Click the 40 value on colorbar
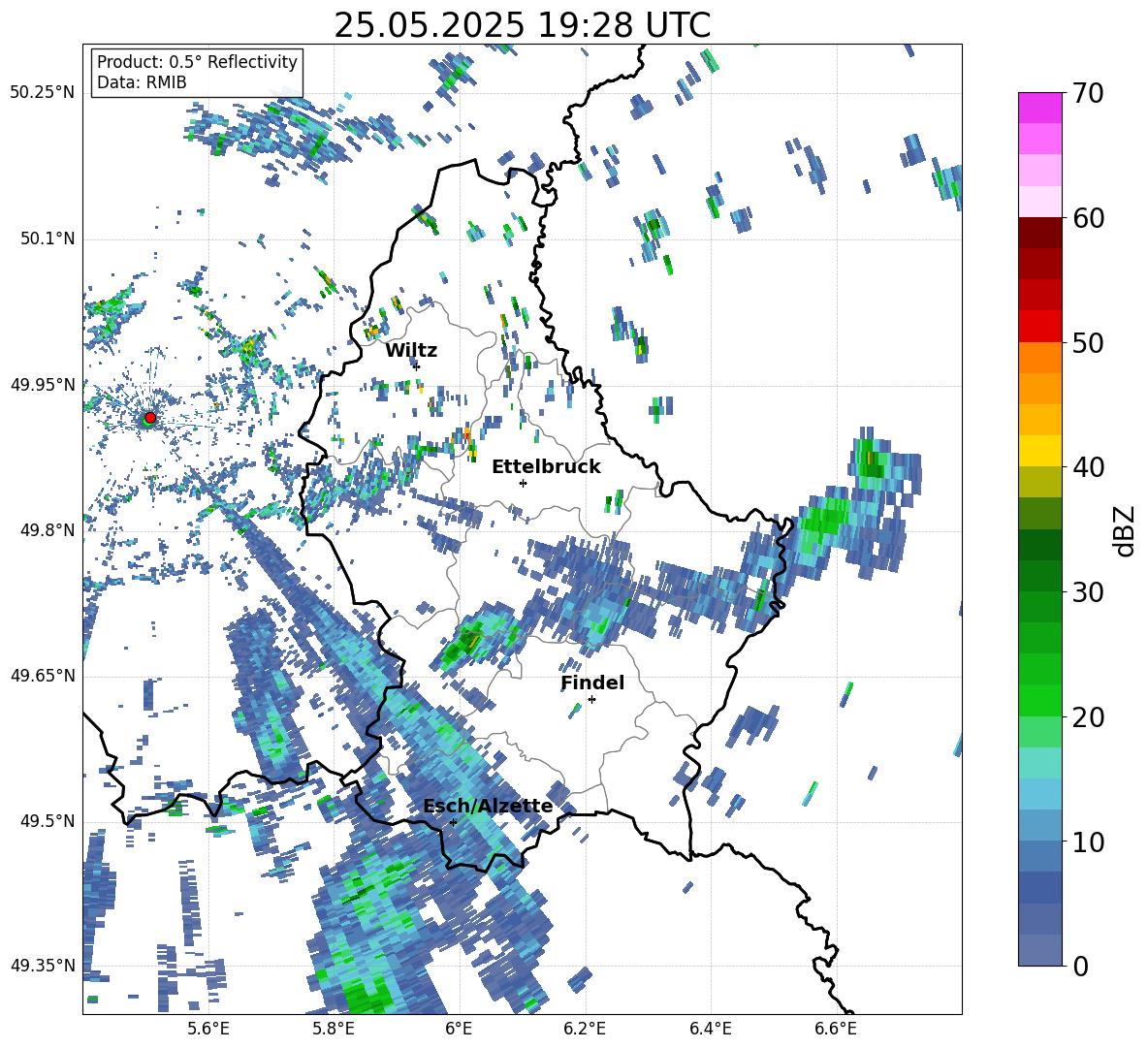Image resolution: width=1148 pixels, height=1048 pixels. tap(1089, 467)
